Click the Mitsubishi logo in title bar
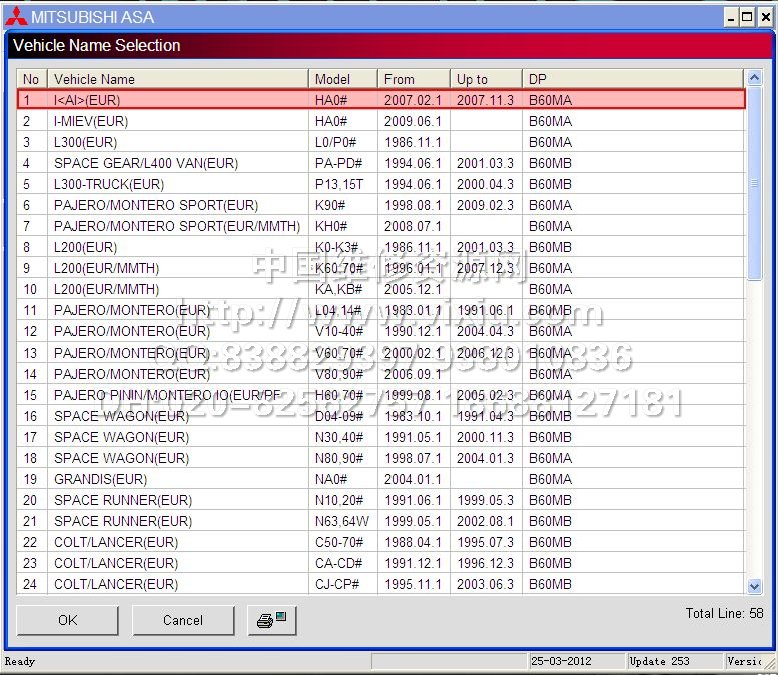Image resolution: width=778 pixels, height=675 pixels. [15, 17]
